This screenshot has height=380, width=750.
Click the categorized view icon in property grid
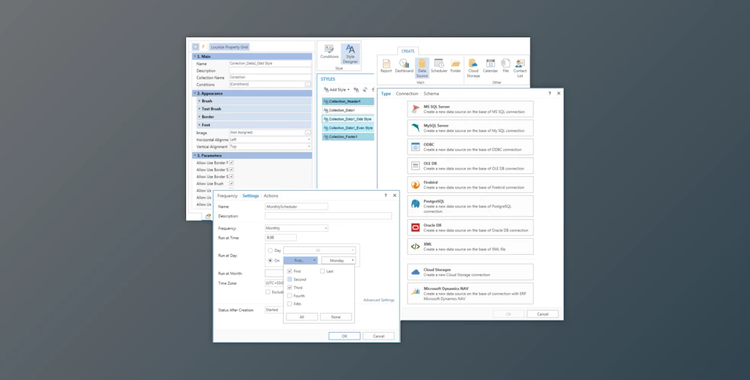pos(196,47)
